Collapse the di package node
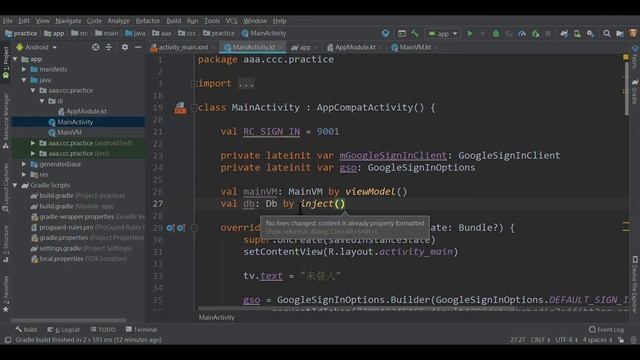 [x=42, y=101]
